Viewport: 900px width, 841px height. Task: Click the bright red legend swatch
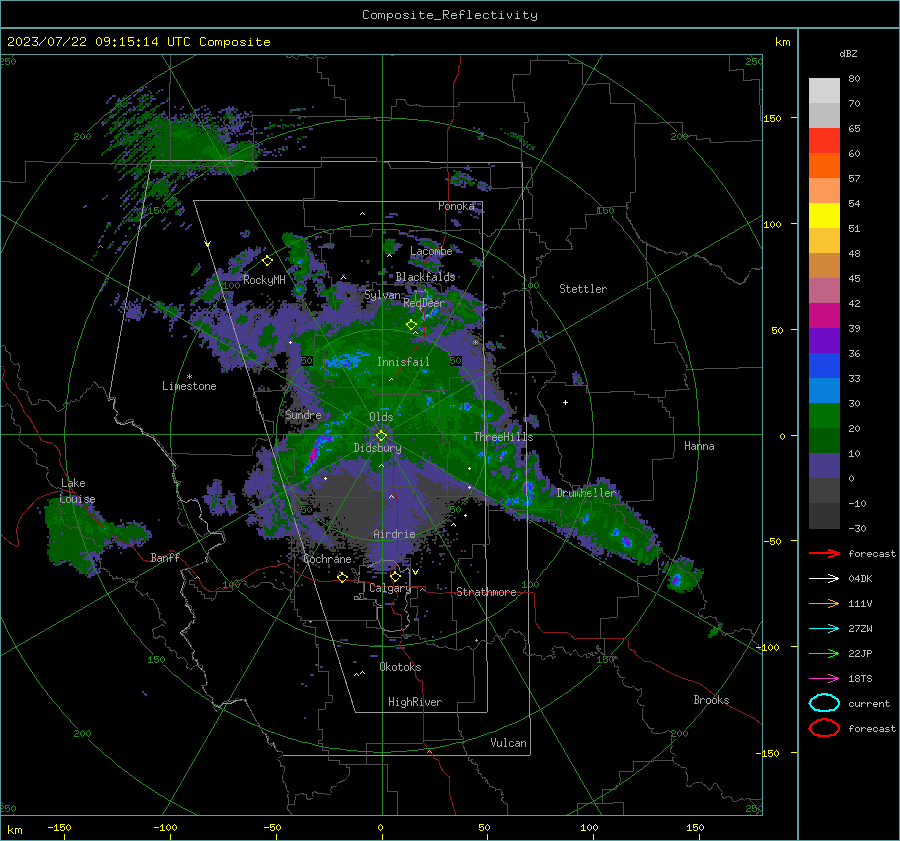(x=824, y=140)
